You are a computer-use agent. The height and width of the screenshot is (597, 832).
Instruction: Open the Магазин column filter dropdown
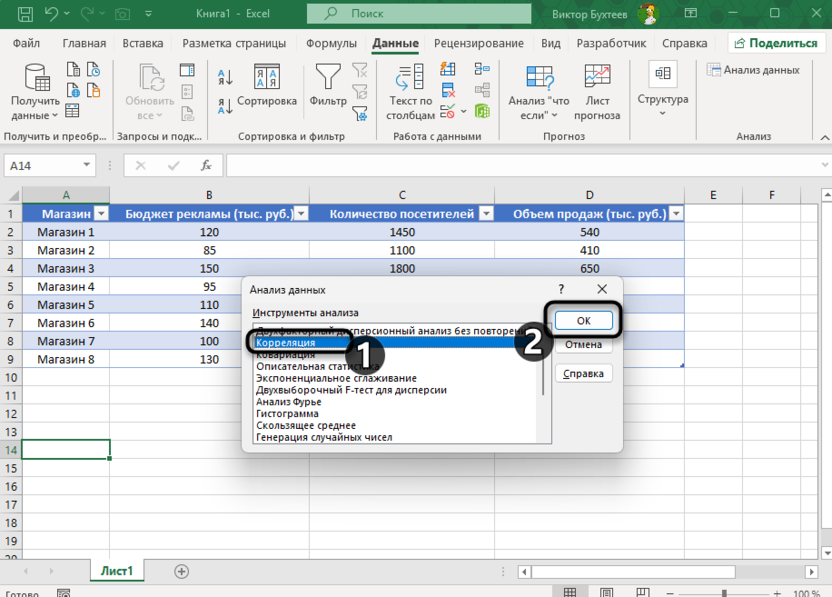100,214
